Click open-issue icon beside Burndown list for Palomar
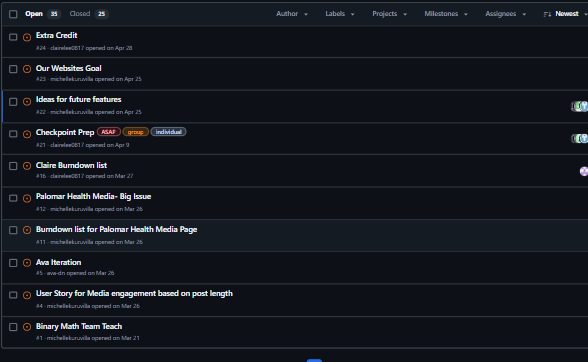Viewport: 588px width, 362px height. point(27,230)
